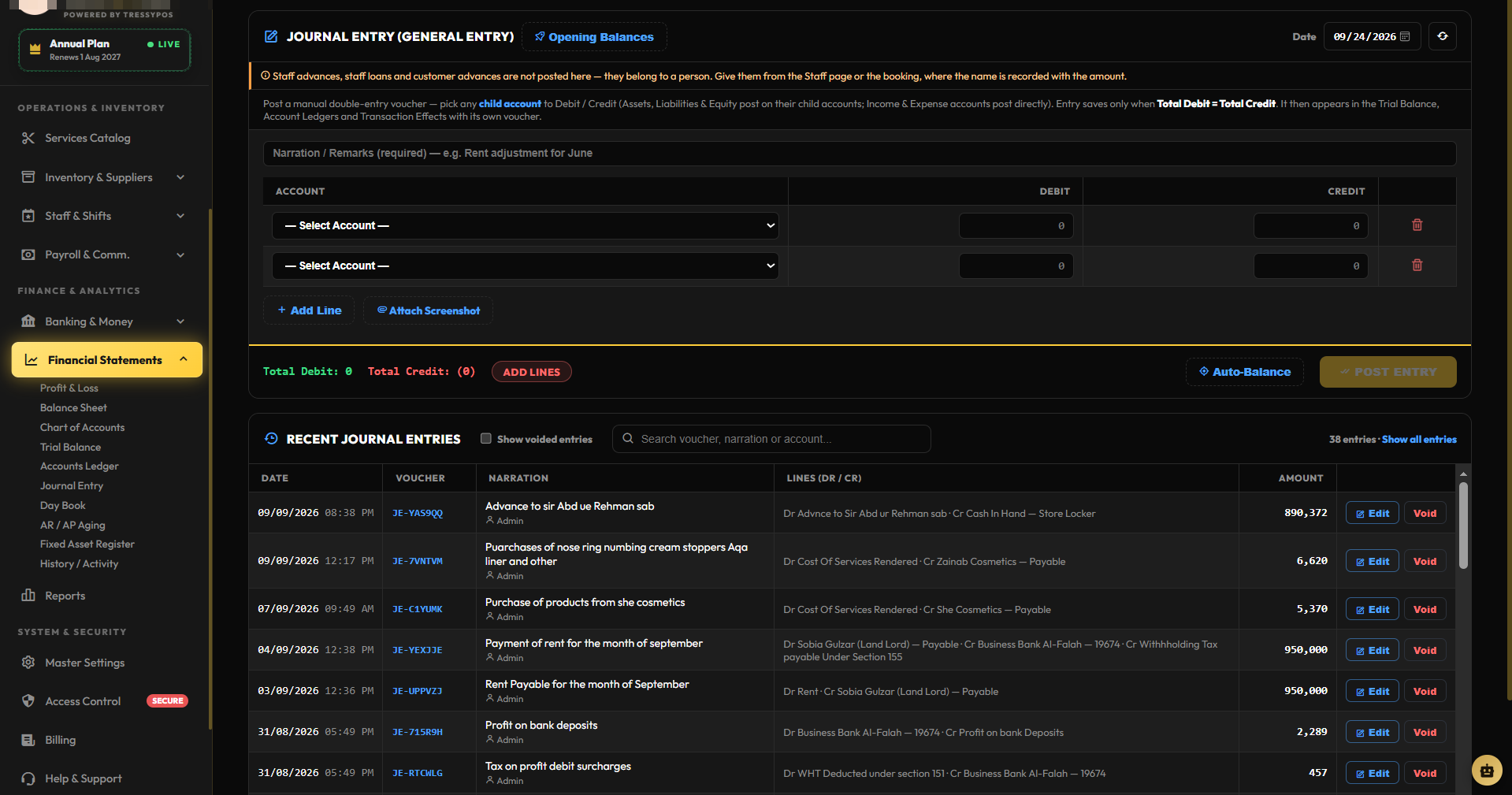Click the POST ENTRY button
This screenshot has width=1512, height=795.
[x=1388, y=372]
